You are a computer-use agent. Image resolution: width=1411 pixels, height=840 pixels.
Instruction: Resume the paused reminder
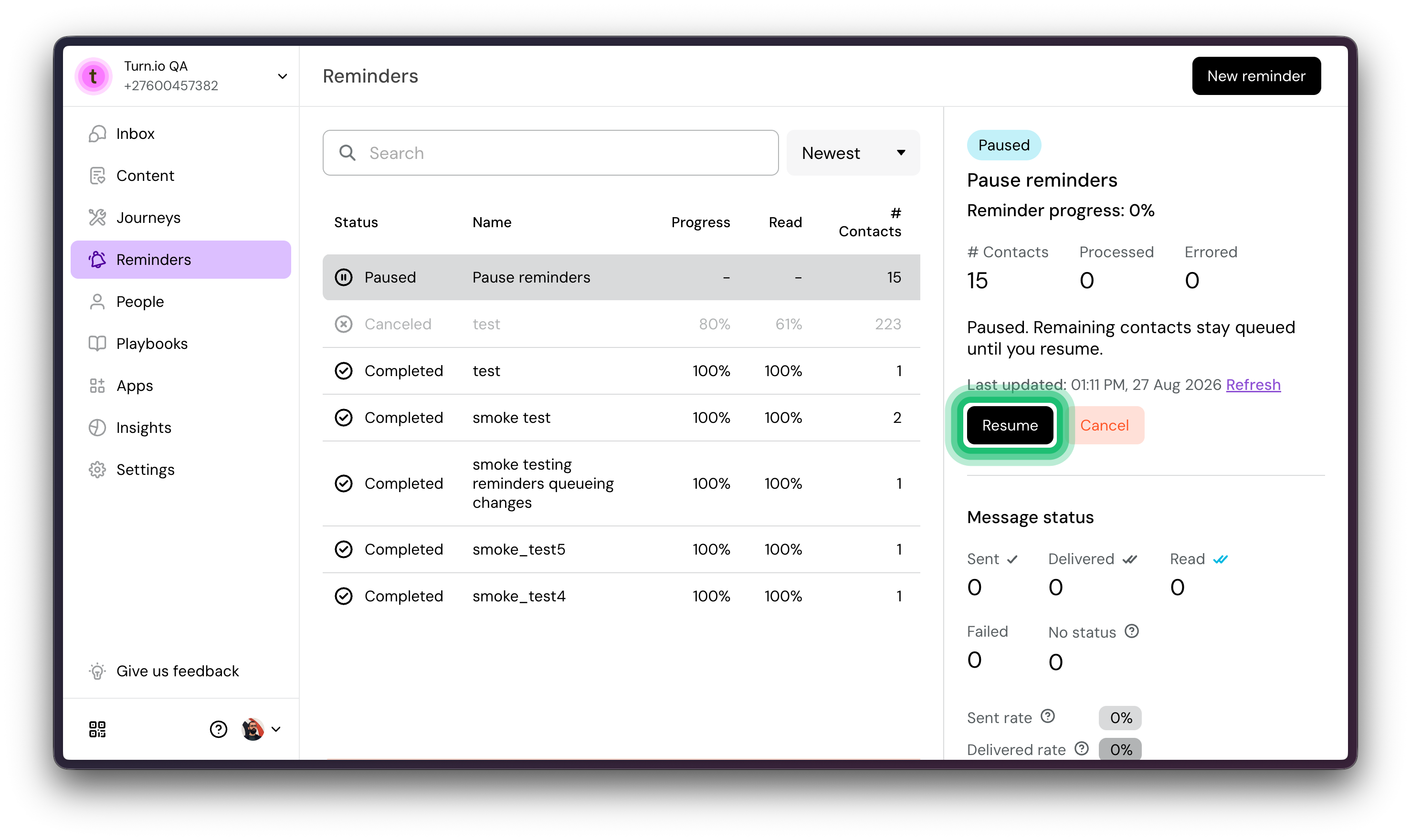click(1010, 425)
